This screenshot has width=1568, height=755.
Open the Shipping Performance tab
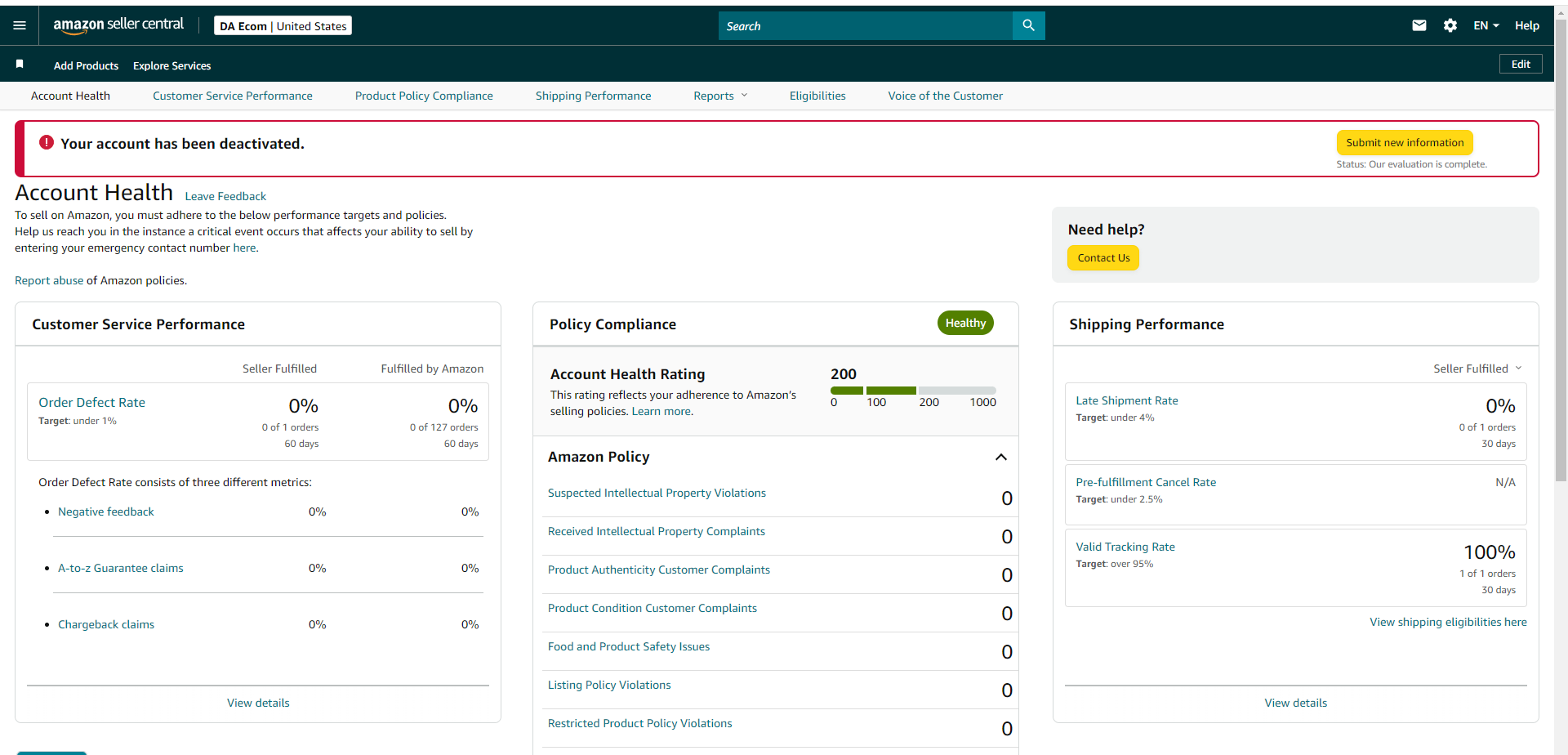[594, 96]
